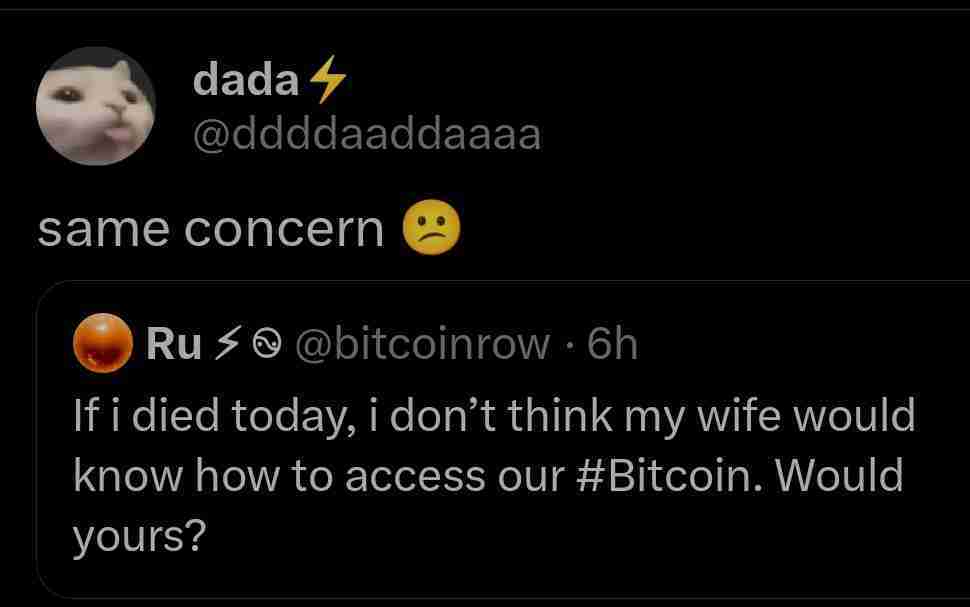Open the Ru display name
Image resolution: width=970 pixels, height=607 pixels.
pyautogui.click(x=165, y=345)
